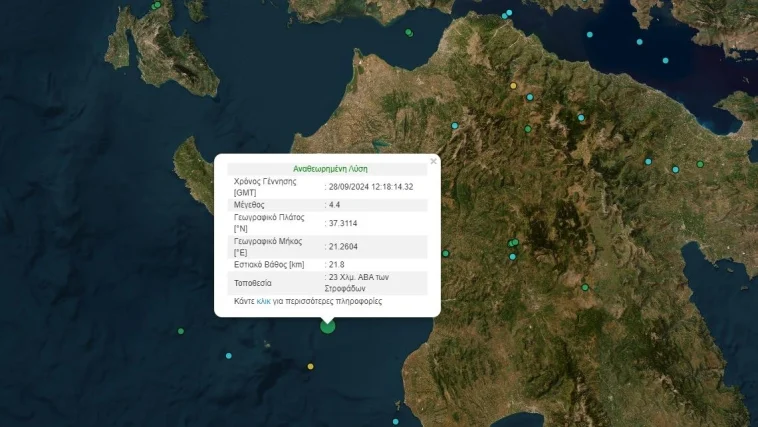The image size is (758, 427).
Task: Open the κλικ link for more information
Action: point(264,300)
